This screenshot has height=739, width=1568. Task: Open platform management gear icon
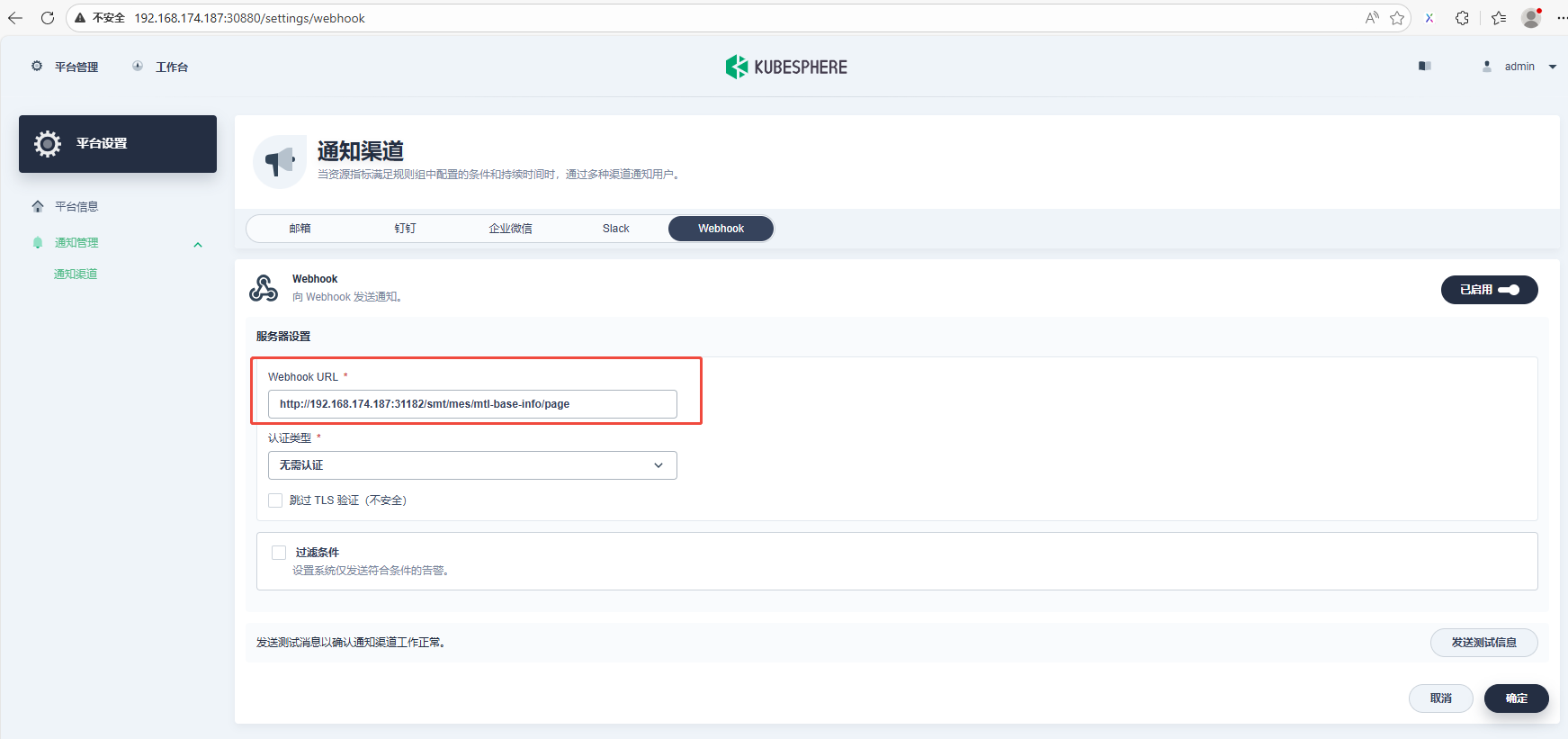(37, 67)
